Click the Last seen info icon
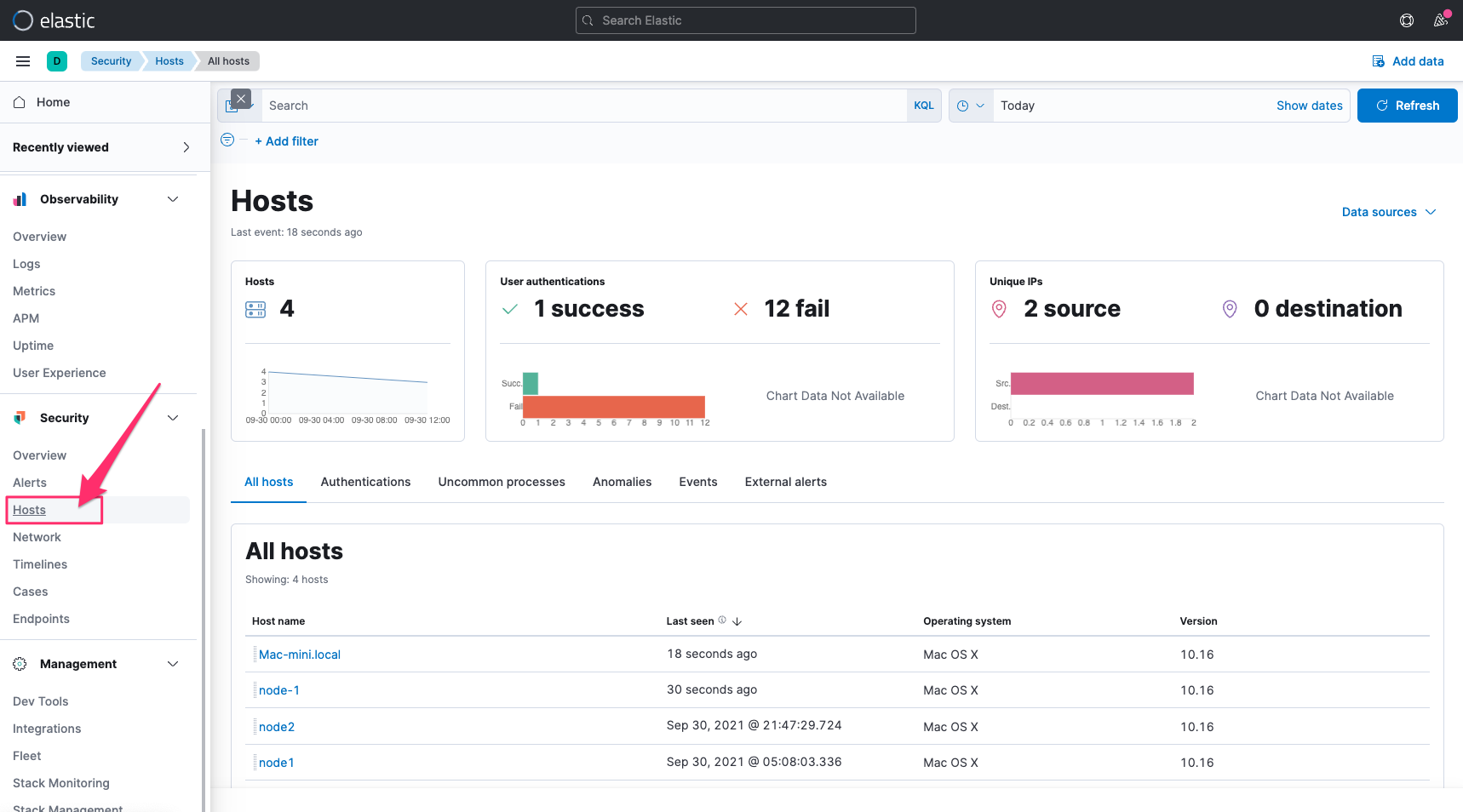The image size is (1463, 812). tap(722, 620)
